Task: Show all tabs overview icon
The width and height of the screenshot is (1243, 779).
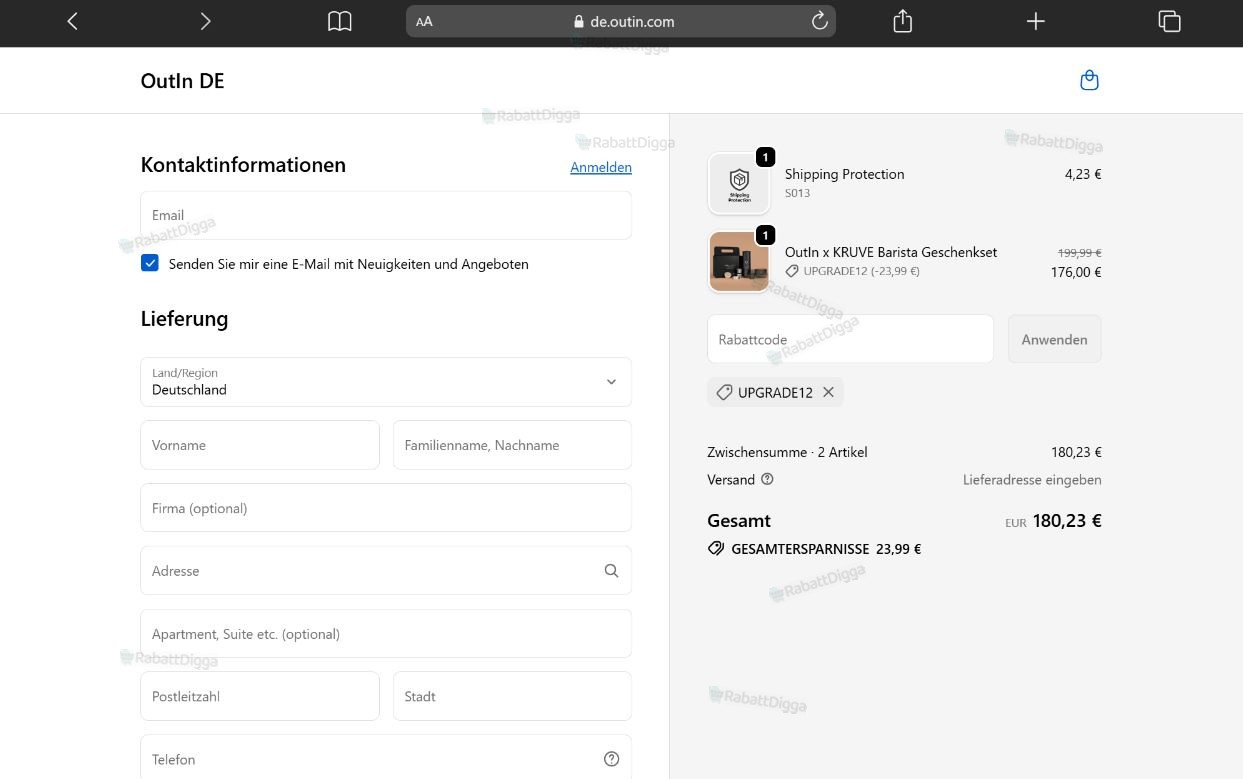Action: tap(1169, 21)
